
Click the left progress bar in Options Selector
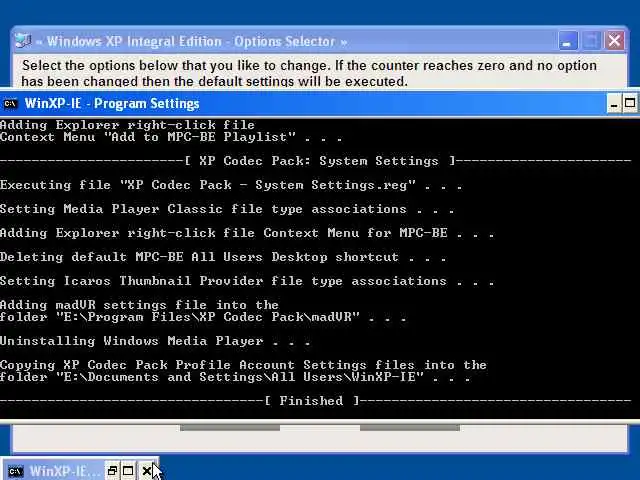[230, 428]
